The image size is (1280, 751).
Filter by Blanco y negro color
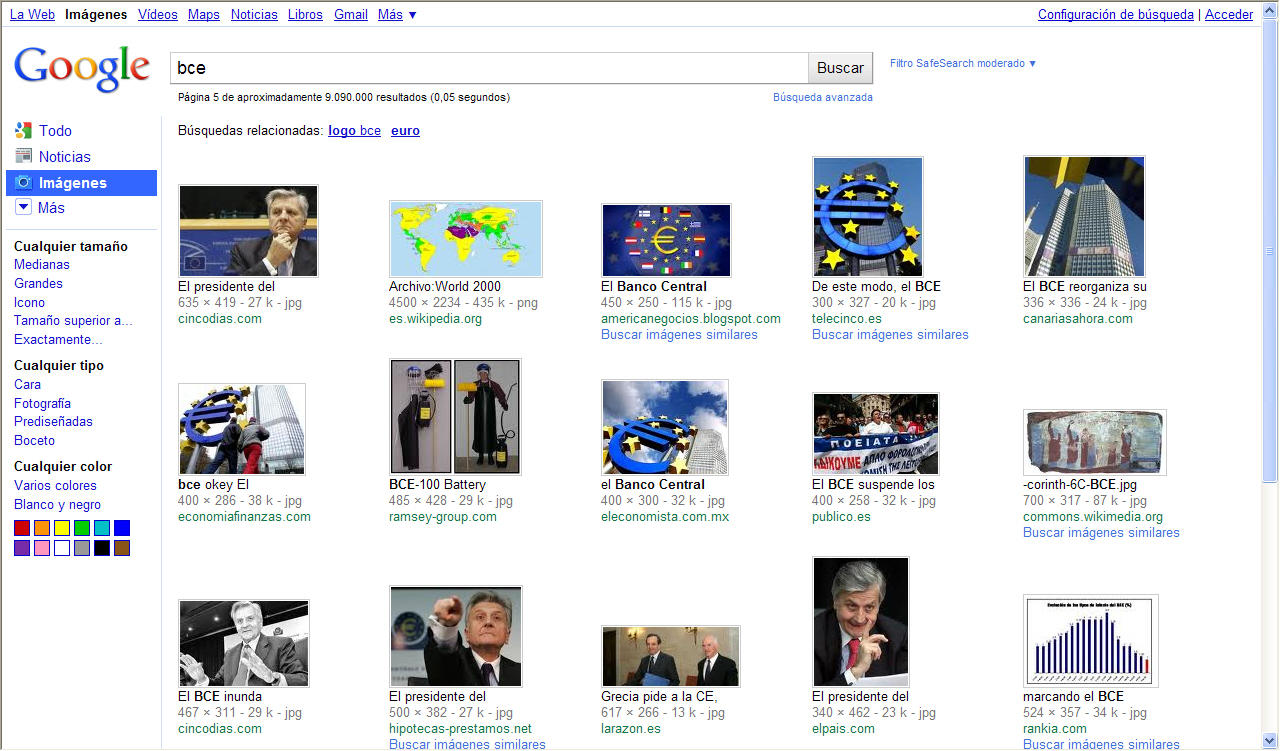(x=57, y=505)
